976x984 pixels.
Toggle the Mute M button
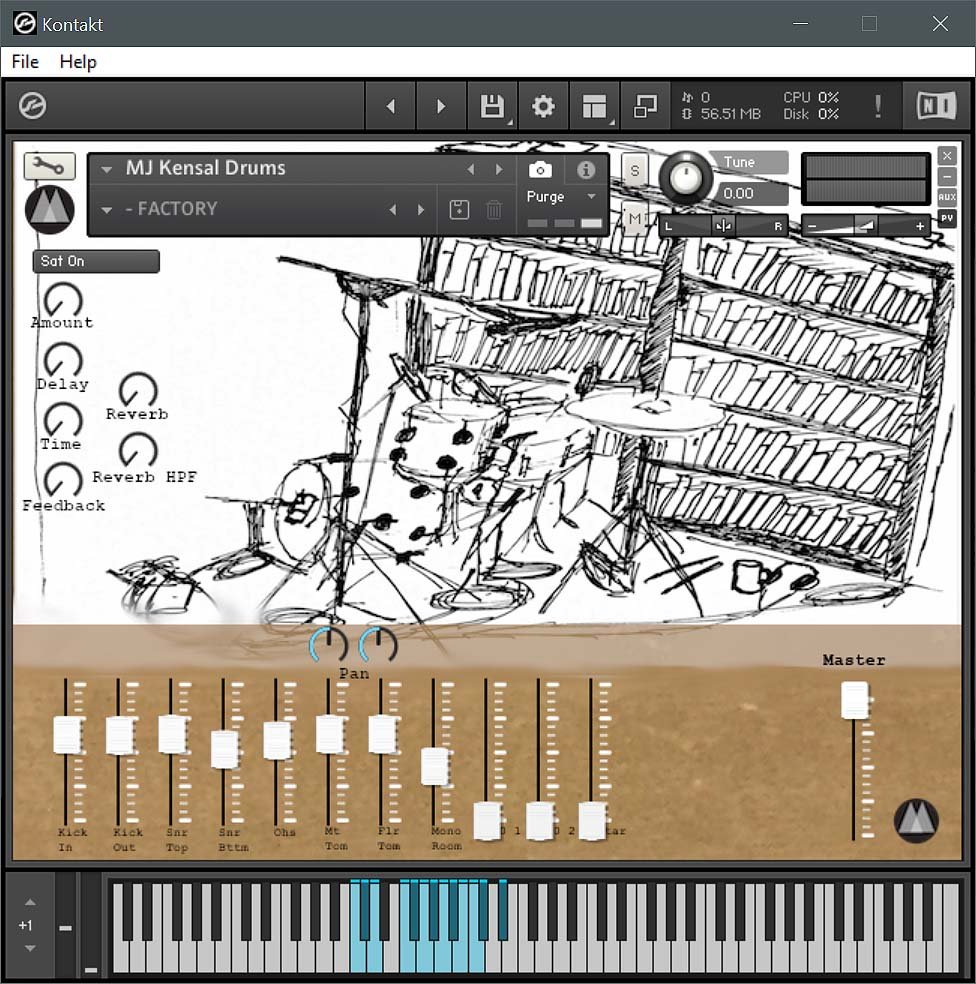(x=634, y=216)
